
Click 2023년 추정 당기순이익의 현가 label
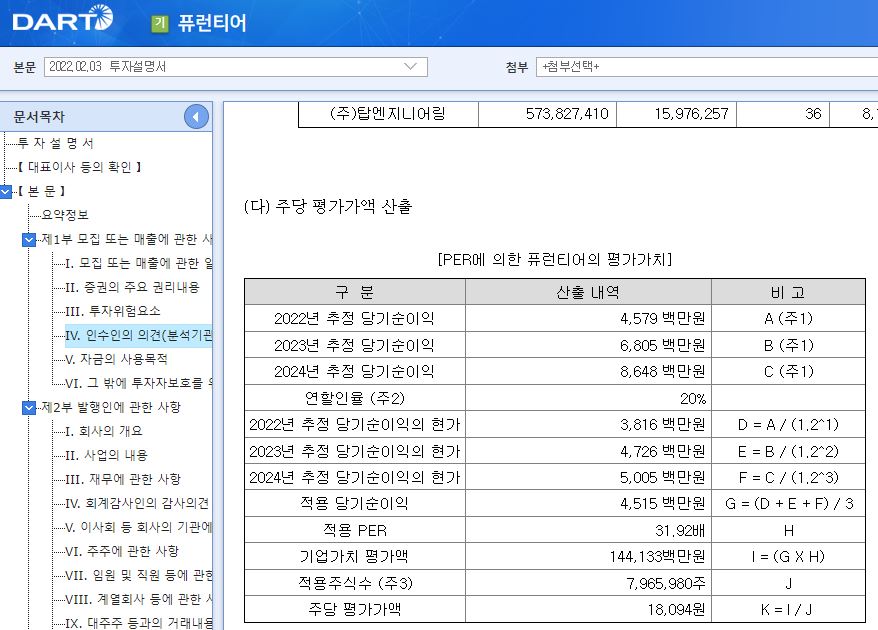click(x=354, y=451)
